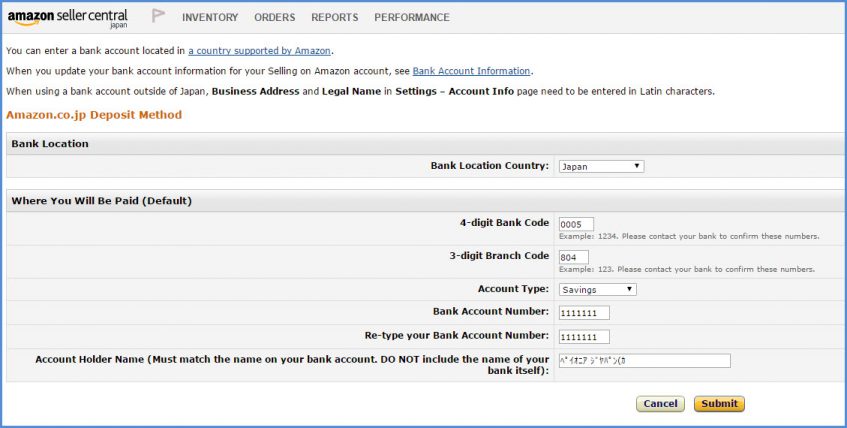The image size is (847, 428).
Task: Click the flag icon in header
Action: pos(158,16)
